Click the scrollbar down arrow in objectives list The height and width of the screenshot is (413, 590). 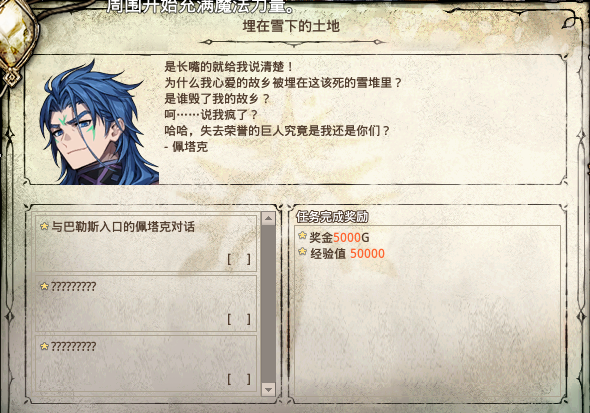(x=268, y=389)
